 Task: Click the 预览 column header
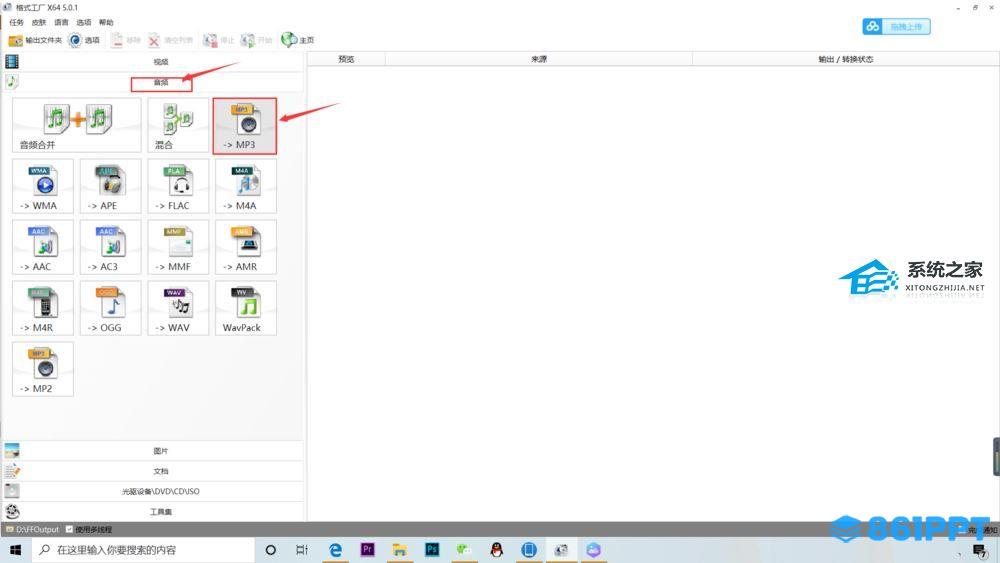346,59
